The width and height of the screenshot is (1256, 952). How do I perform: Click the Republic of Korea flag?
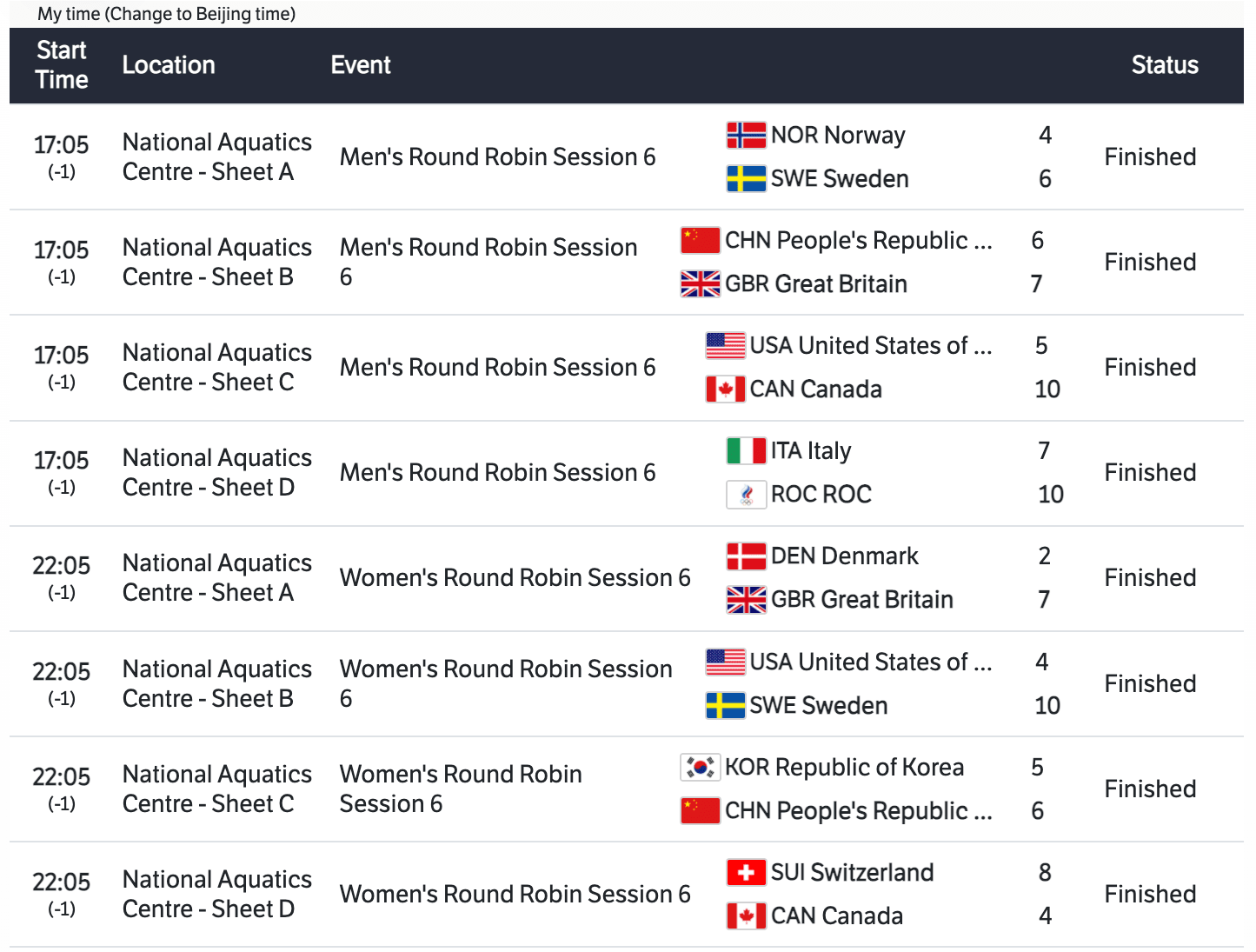coord(700,767)
